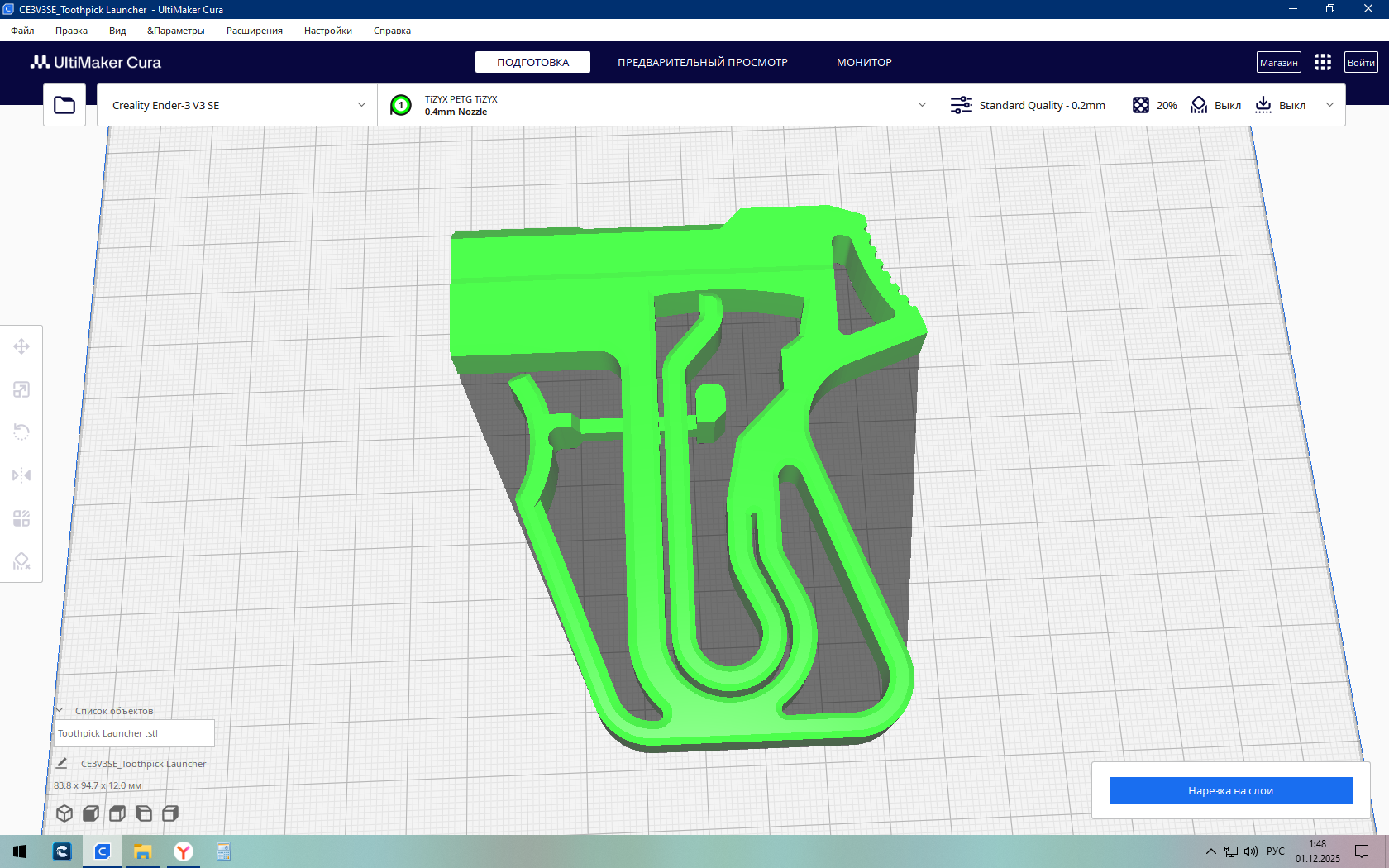Click the volume icon in system tray
1389x868 pixels.
click(x=1251, y=851)
